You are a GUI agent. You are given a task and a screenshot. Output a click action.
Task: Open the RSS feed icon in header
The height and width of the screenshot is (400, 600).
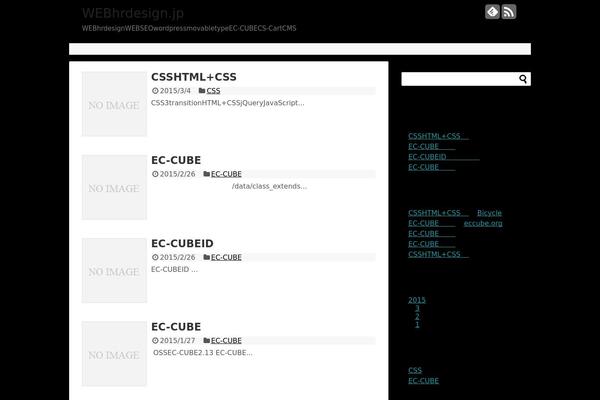(x=509, y=12)
